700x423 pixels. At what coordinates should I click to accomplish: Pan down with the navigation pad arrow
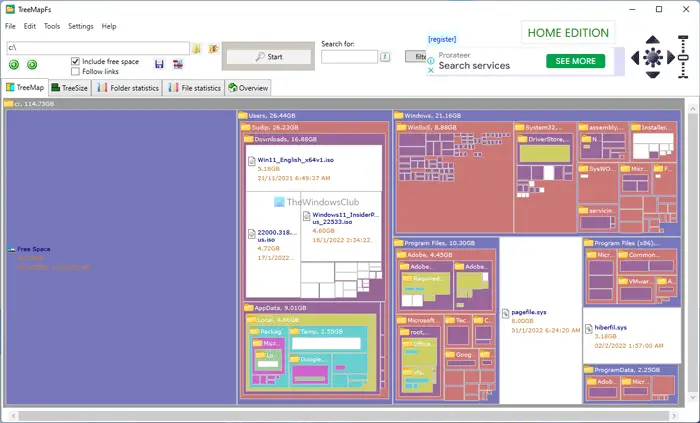[x=653, y=75]
